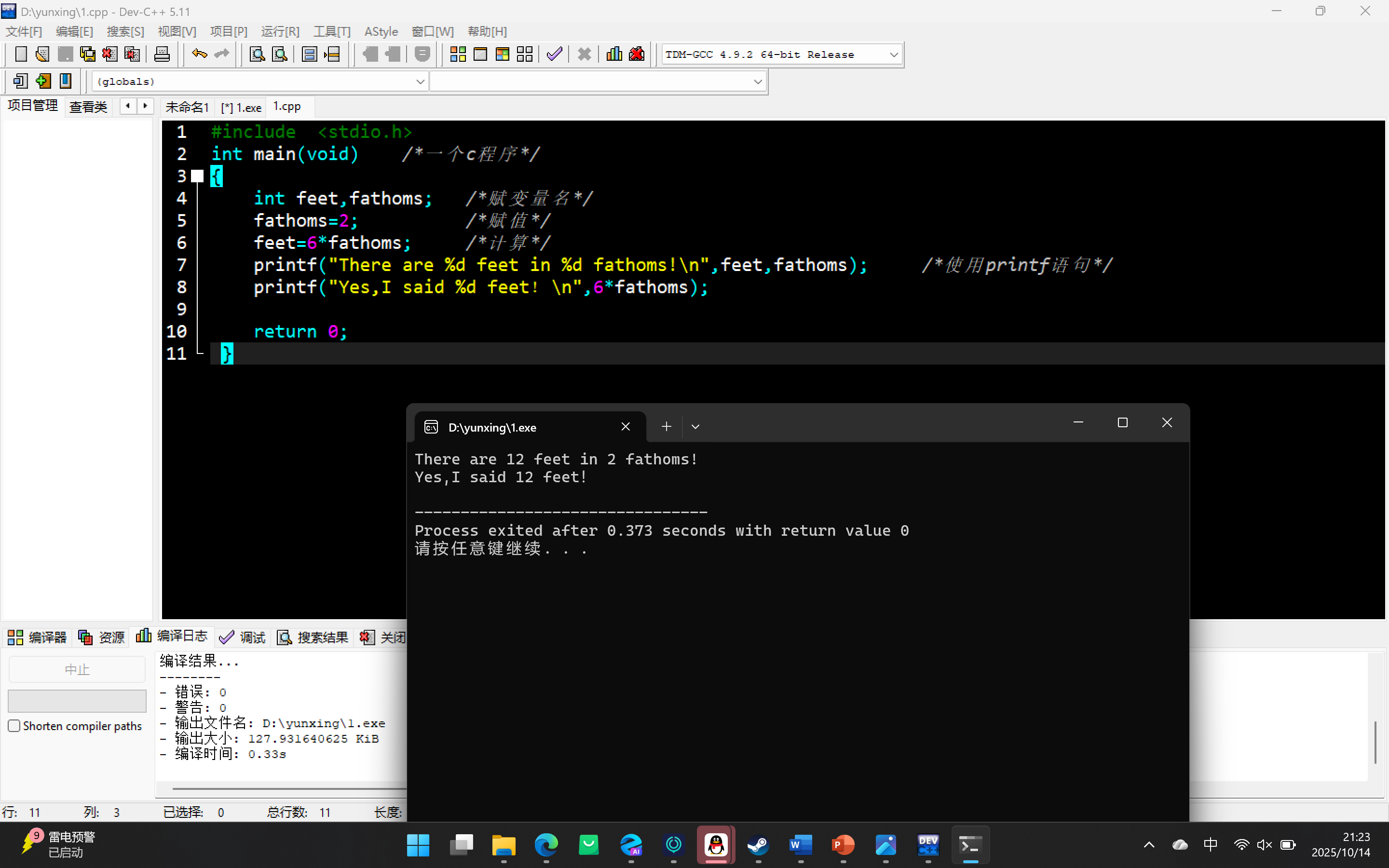This screenshot has width=1389, height=868.
Task: Click the Save All floppy disks icon
Action: pos(87,54)
